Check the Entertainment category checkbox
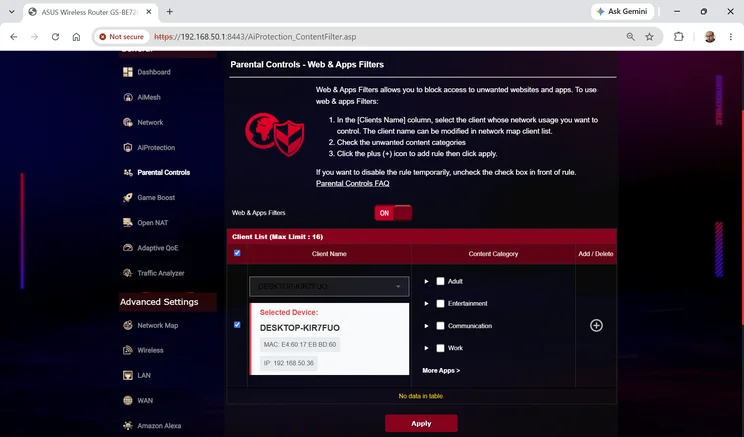This screenshot has height=437, width=744. 440,304
